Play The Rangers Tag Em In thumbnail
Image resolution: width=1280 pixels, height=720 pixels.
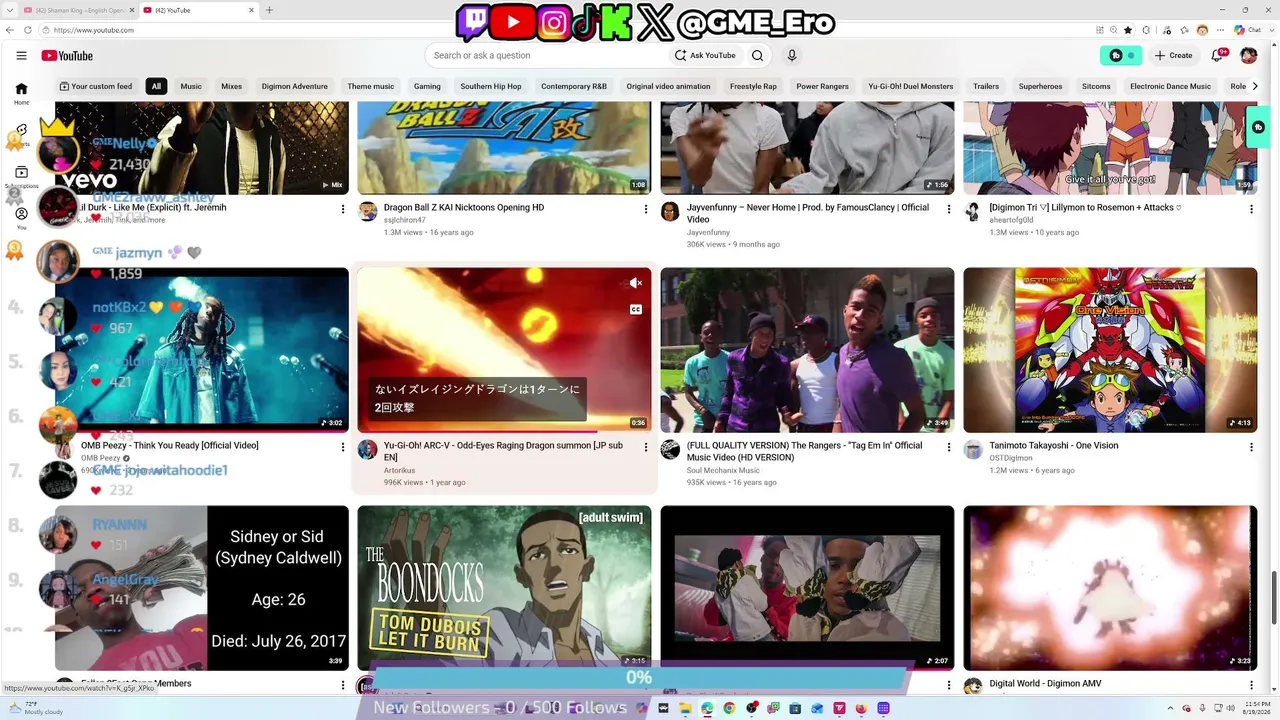[x=807, y=350]
